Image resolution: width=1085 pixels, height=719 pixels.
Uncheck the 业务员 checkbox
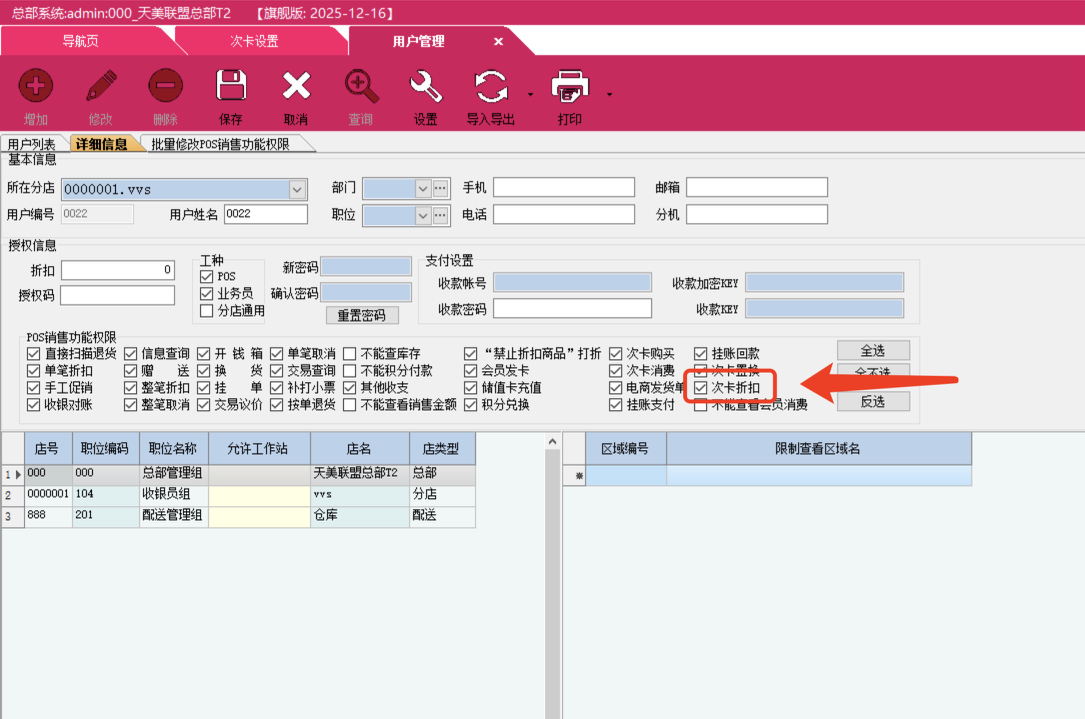click(207, 294)
